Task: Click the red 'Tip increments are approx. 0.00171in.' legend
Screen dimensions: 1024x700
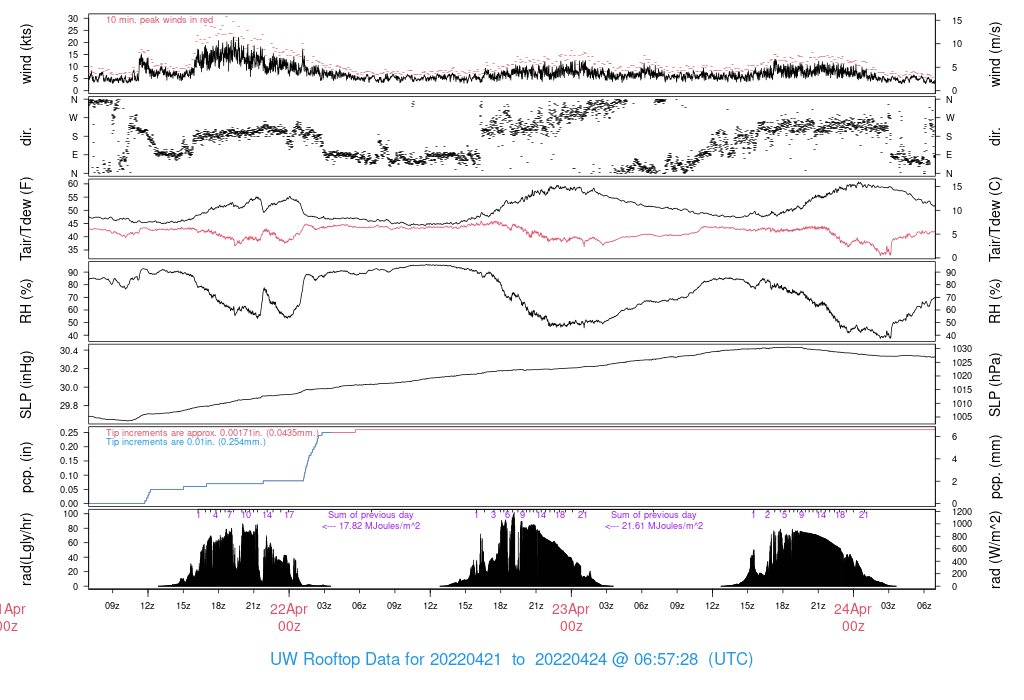Action: (x=213, y=433)
